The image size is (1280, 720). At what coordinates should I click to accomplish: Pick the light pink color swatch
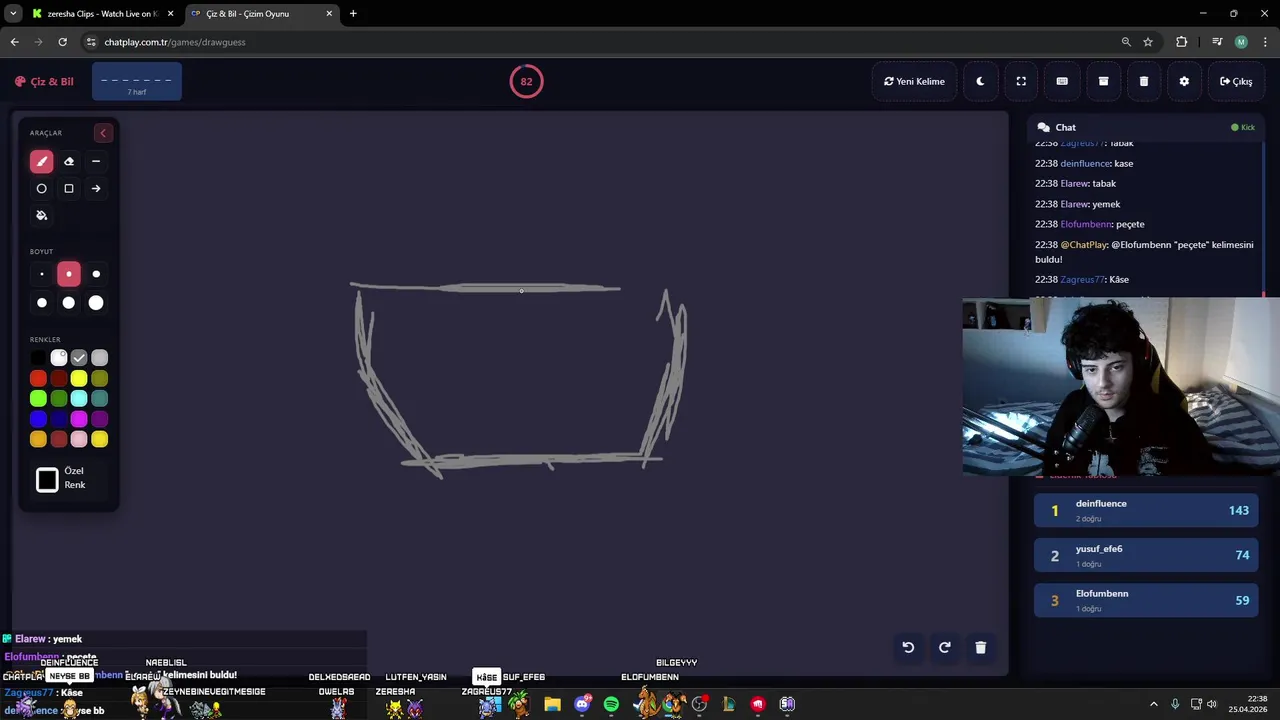click(79, 439)
